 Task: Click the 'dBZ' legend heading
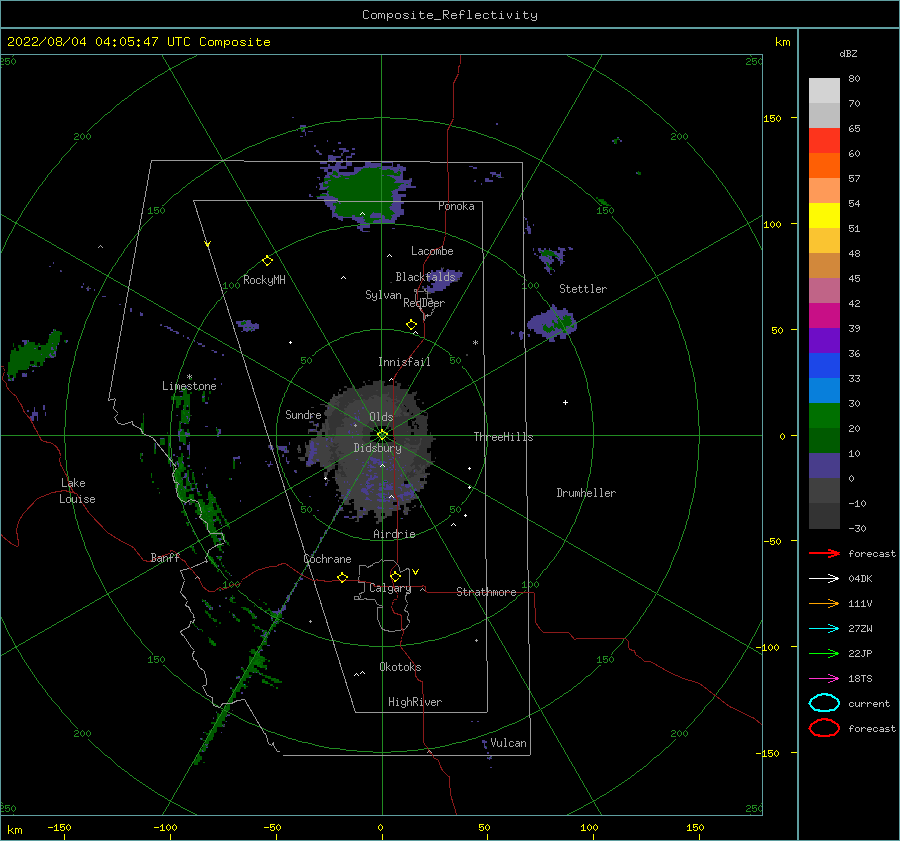click(x=848, y=54)
